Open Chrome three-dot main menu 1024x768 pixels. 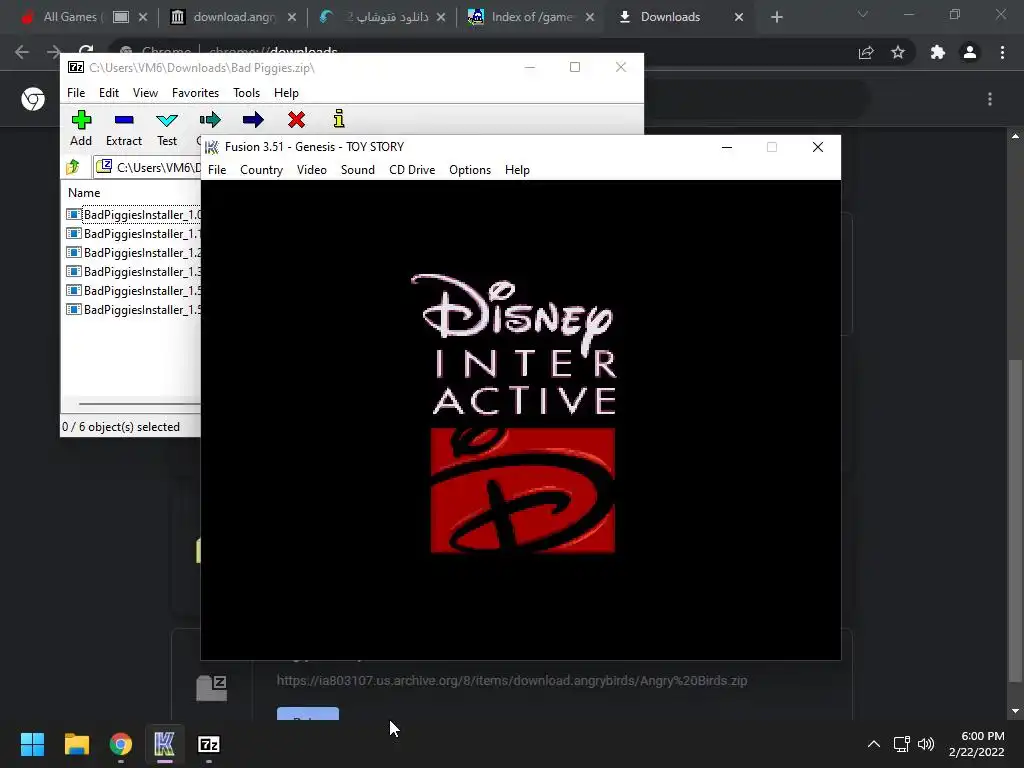(1002, 52)
